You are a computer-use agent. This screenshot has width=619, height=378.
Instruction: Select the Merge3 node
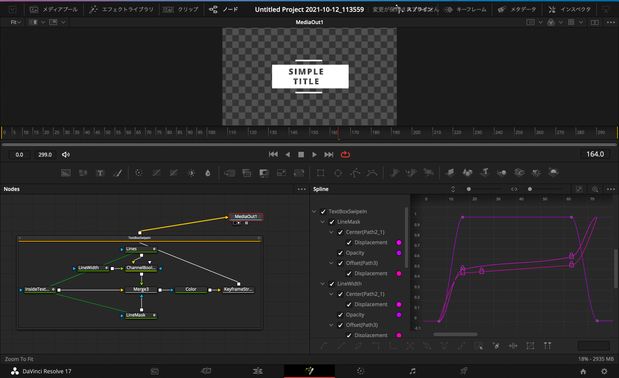click(141, 290)
